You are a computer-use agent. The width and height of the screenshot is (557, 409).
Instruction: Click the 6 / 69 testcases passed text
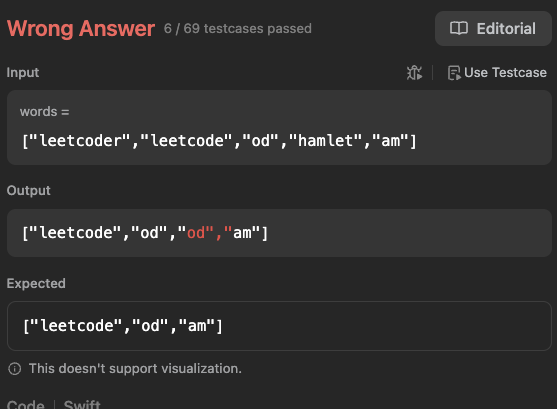pyautogui.click(x=238, y=28)
